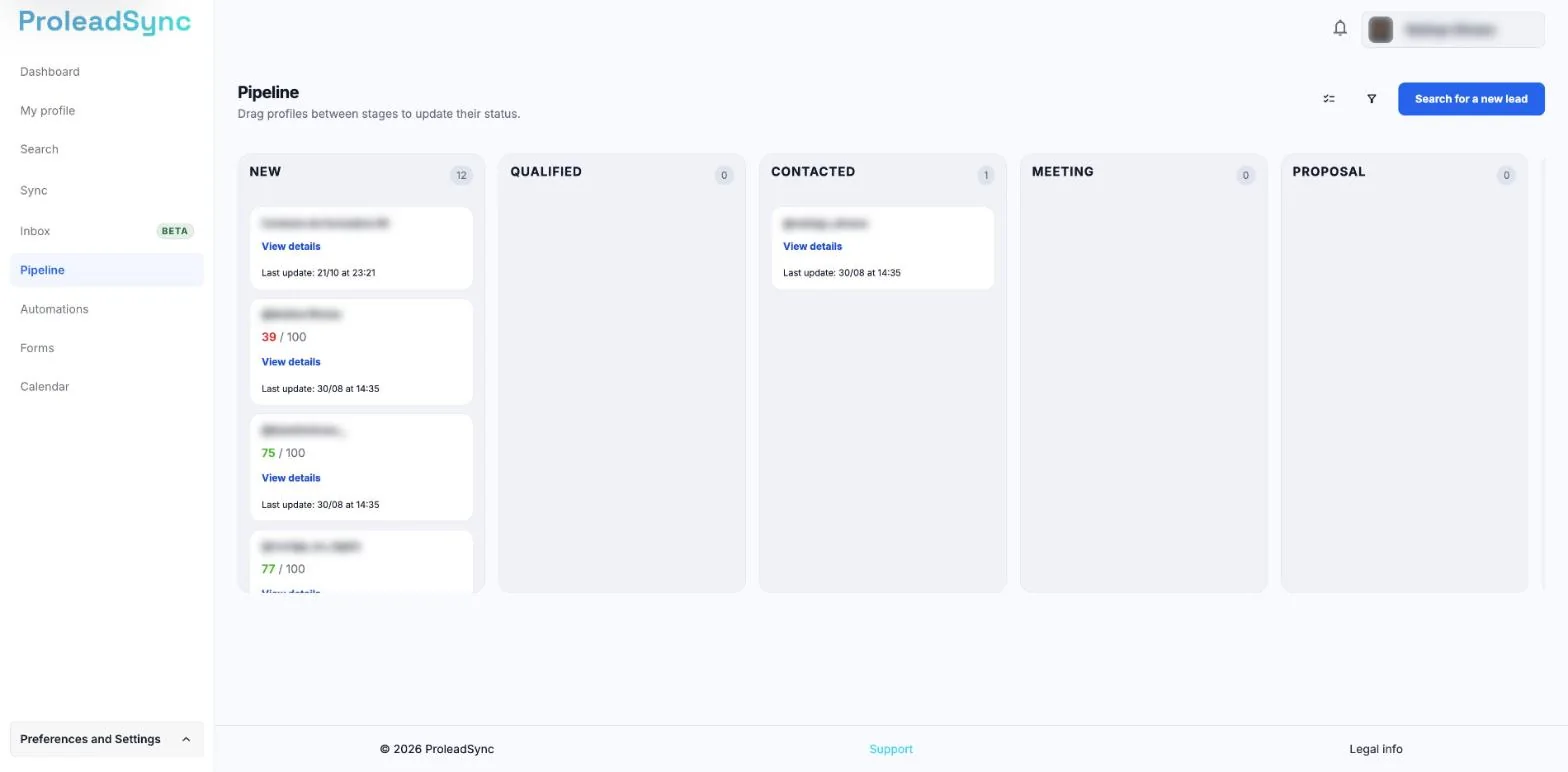Open the user account menu
Viewport: 1568px width, 772px height.
[1452, 30]
